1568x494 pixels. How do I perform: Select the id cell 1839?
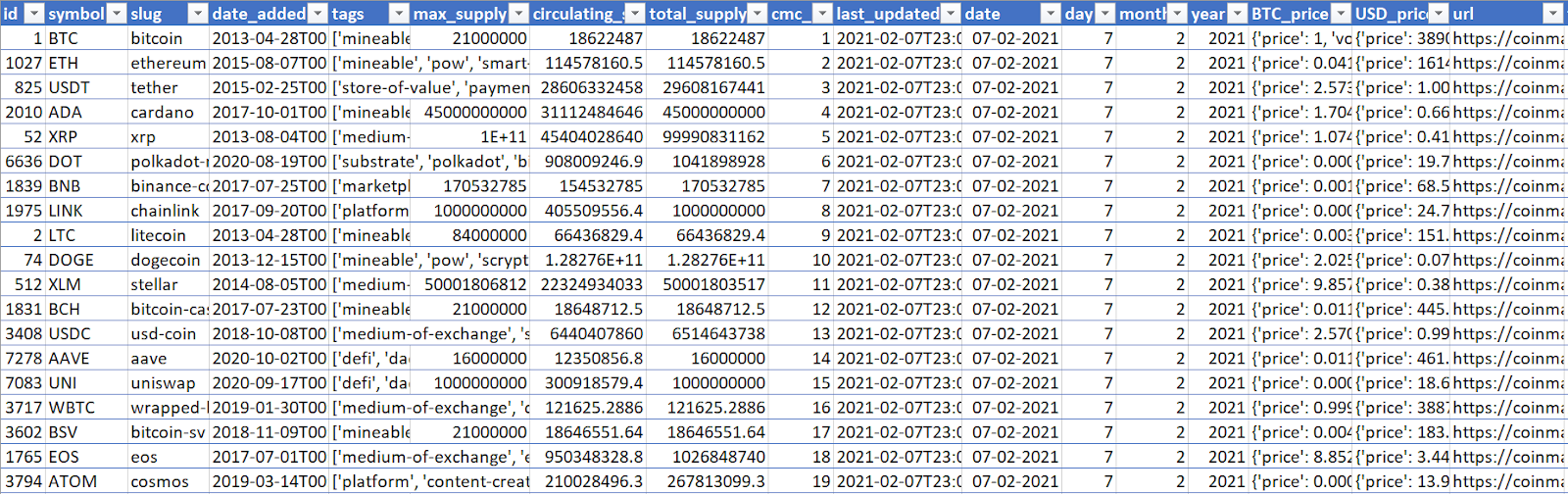click(23, 185)
